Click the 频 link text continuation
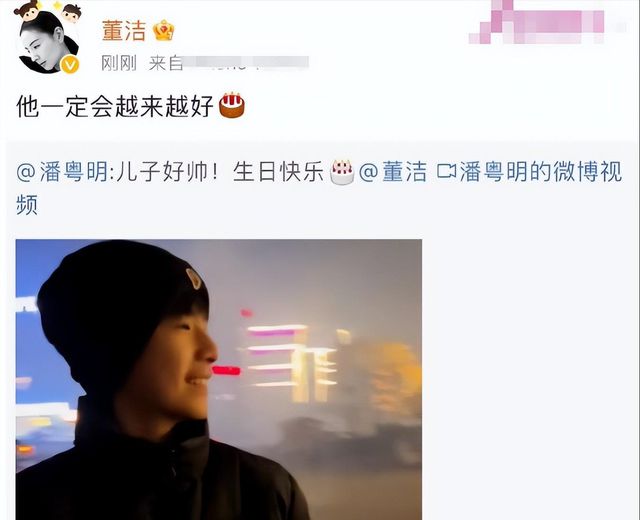Viewport: 640px width, 520px height. click(x=27, y=205)
